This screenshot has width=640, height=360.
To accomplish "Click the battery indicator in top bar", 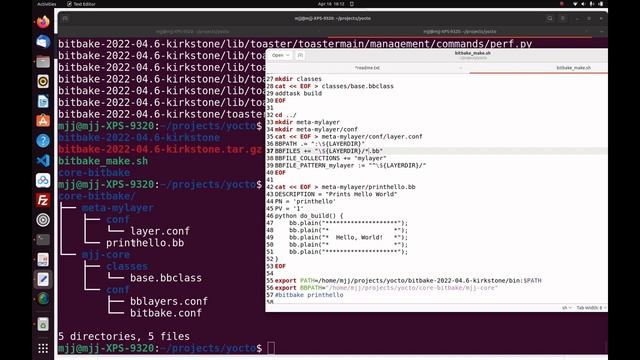I will [601, 4].
